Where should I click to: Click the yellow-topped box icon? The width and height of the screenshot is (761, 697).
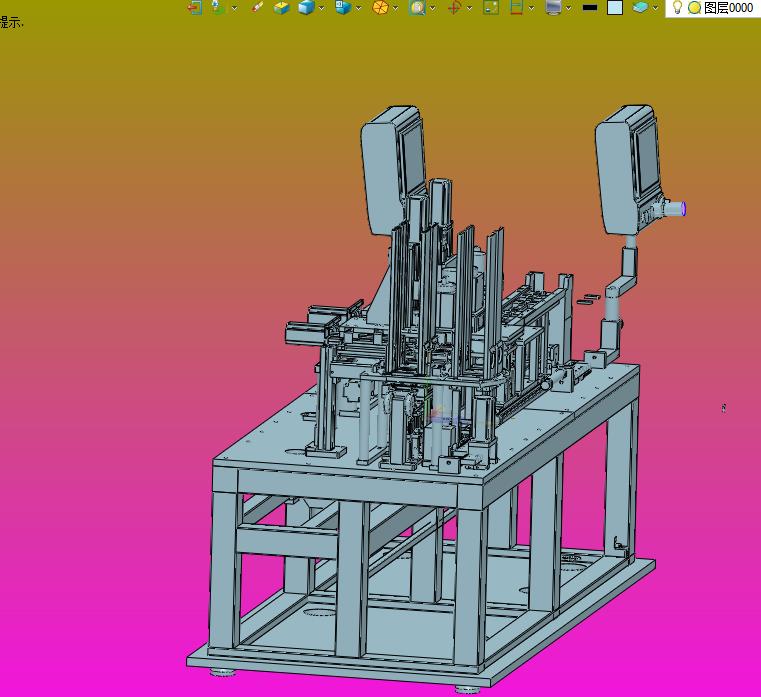[281, 7]
